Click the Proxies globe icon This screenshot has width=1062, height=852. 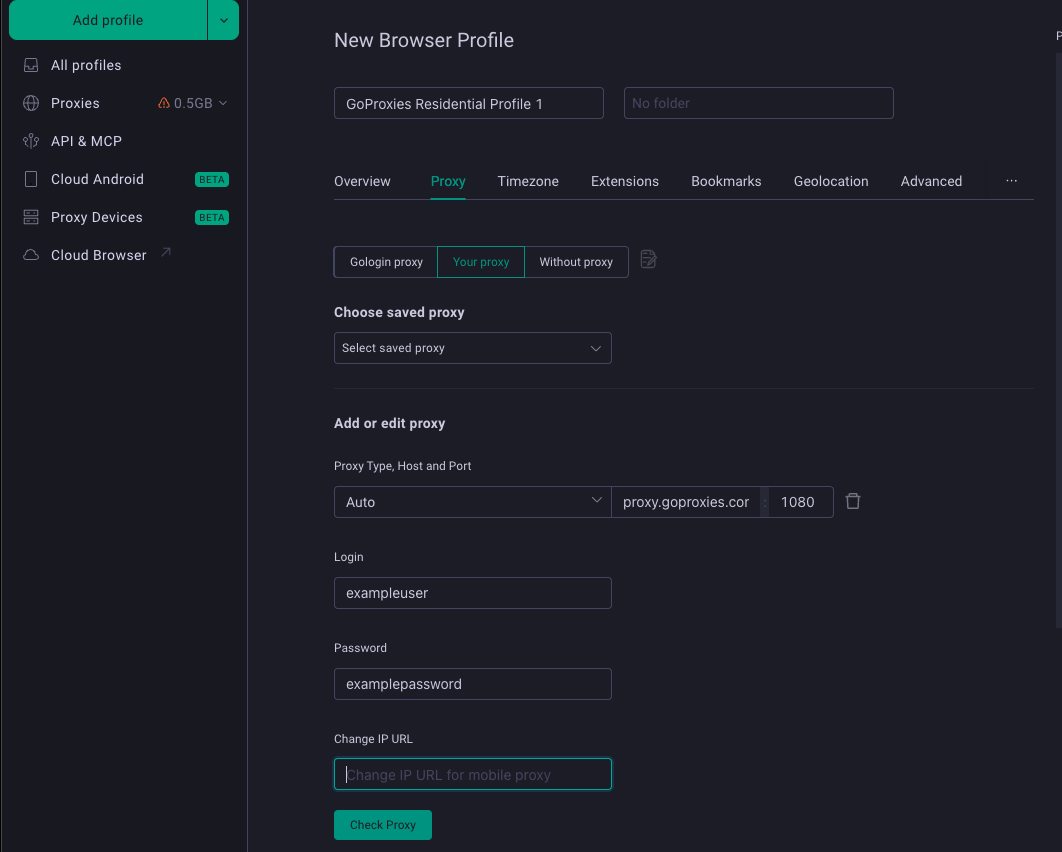pyautogui.click(x=31, y=103)
